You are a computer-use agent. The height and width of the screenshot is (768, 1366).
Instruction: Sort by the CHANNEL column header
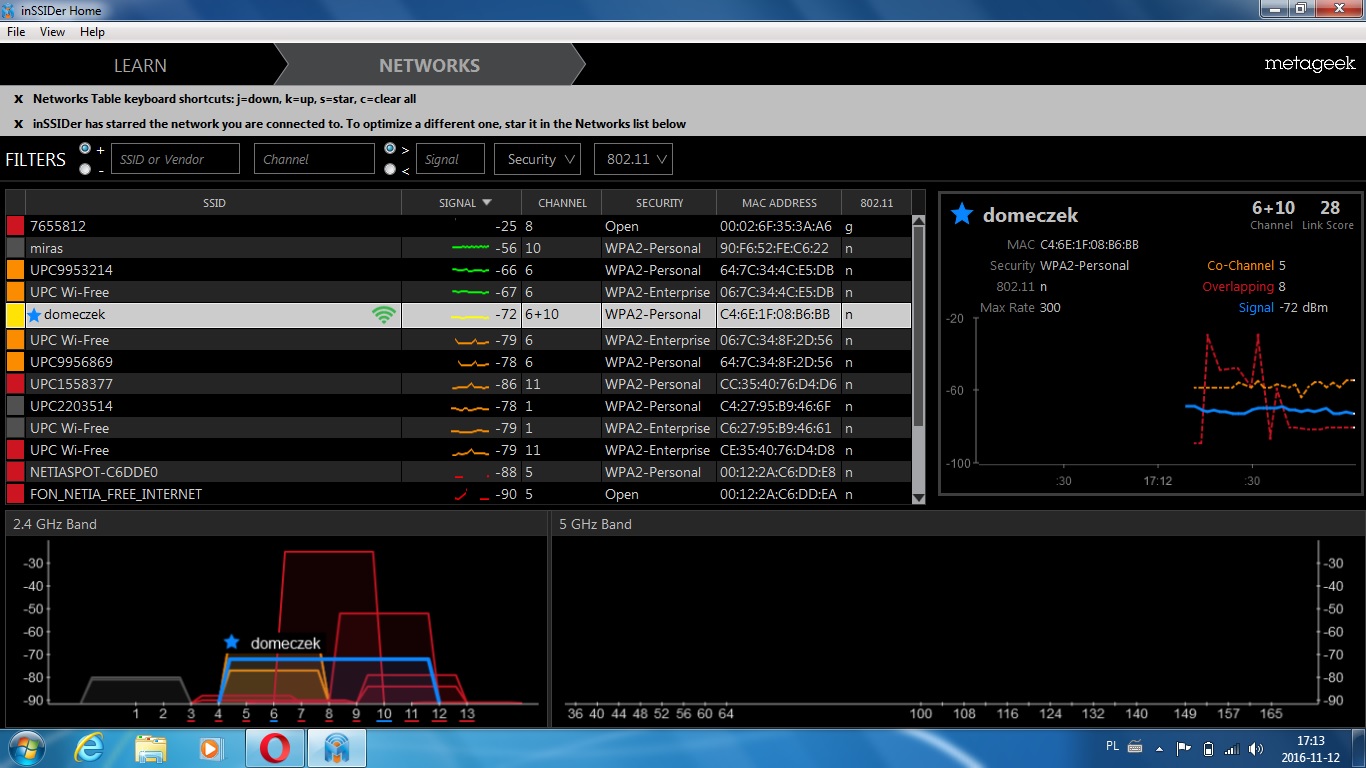point(562,203)
